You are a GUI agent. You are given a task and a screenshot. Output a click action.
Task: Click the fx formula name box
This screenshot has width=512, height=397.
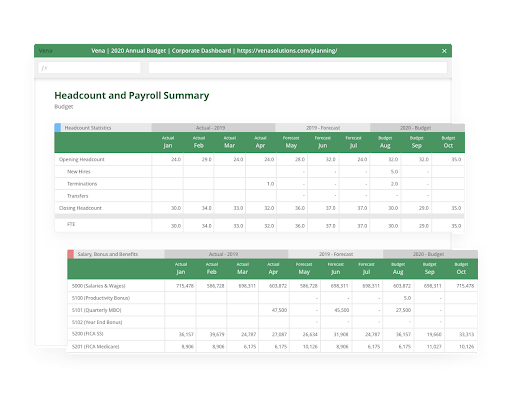coord(89,68)
